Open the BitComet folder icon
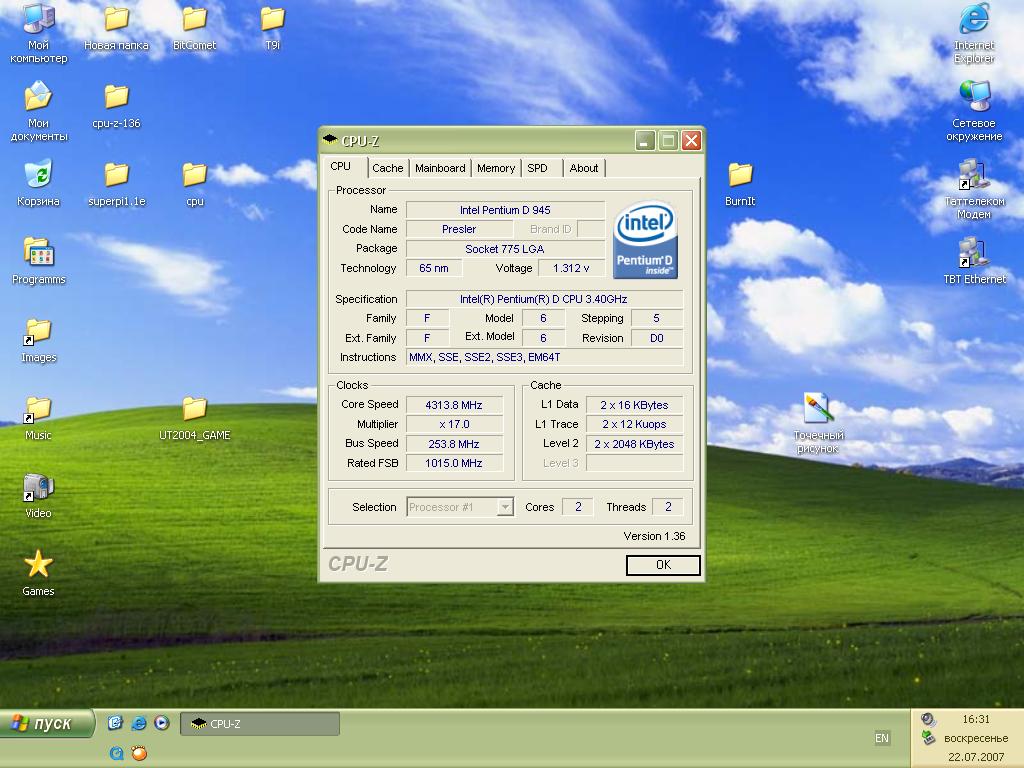 click(195, 29)
